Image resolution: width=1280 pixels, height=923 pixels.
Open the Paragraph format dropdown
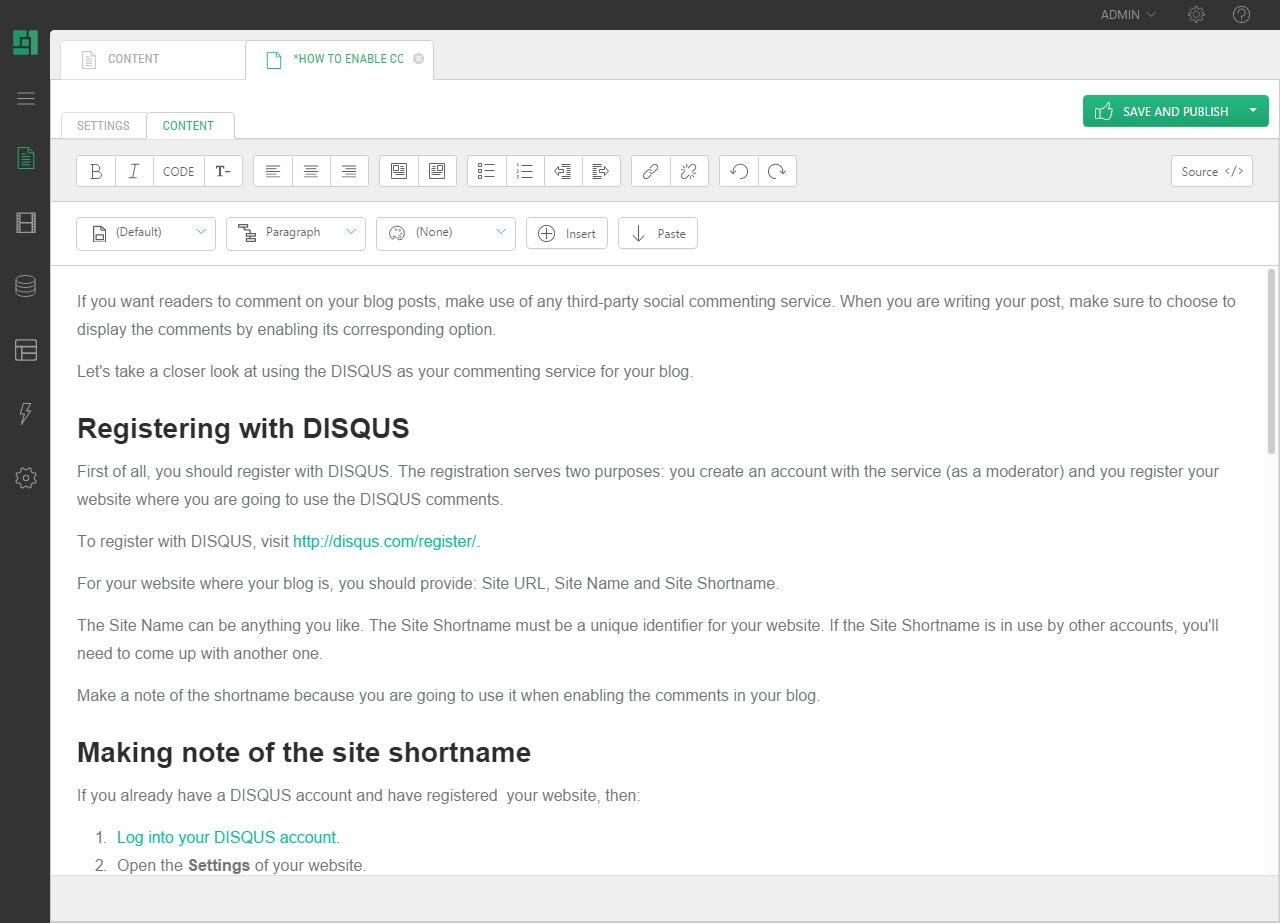tap(296, 233)
